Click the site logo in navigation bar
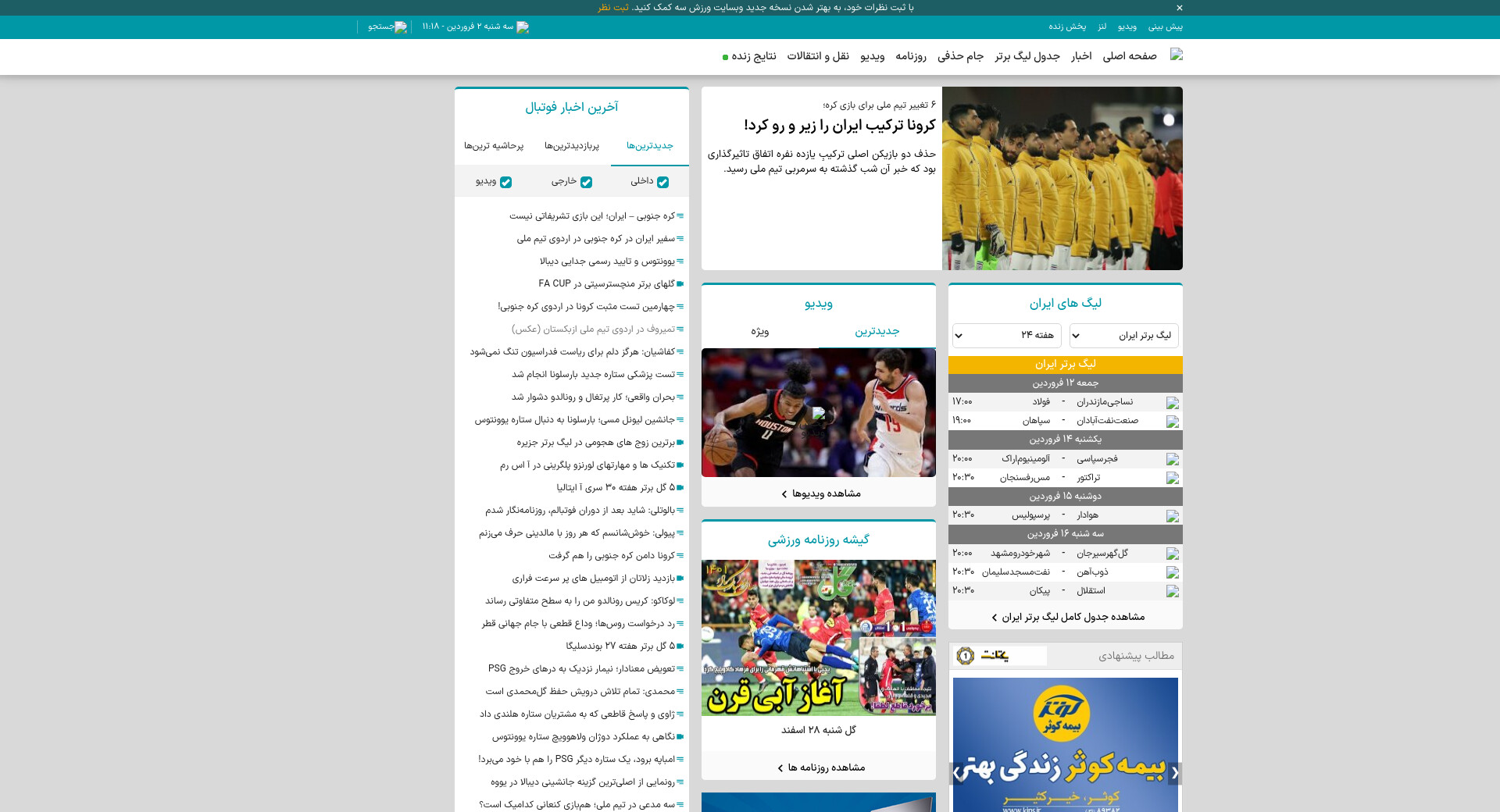This screenshot has width=1500, height=812. 1177,55
